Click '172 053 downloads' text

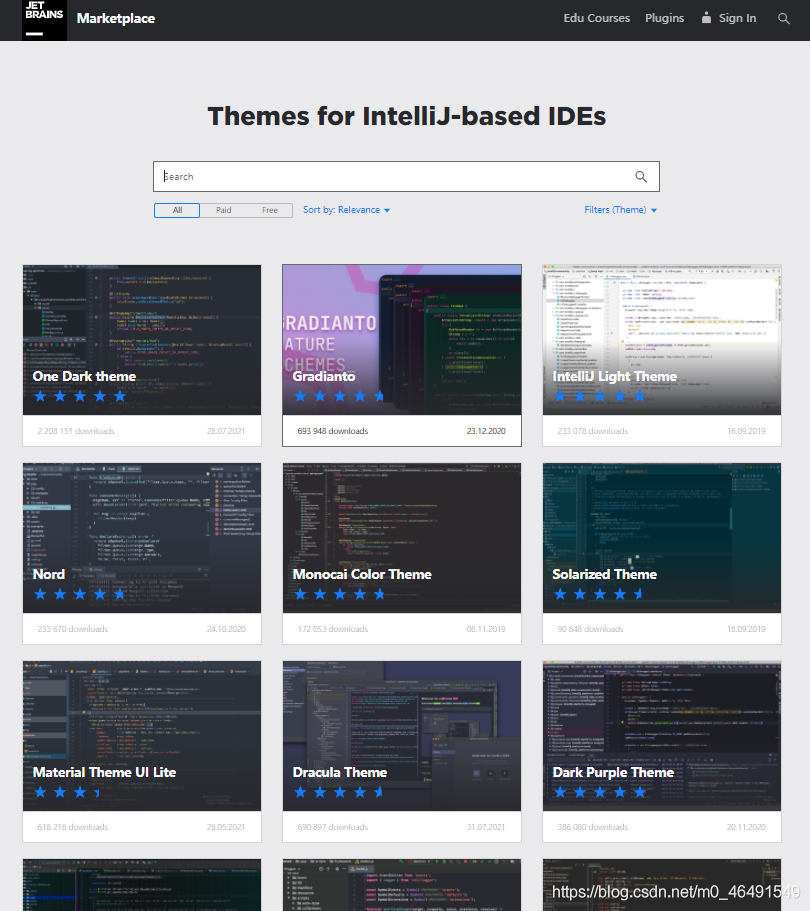(x=332, y=629)
